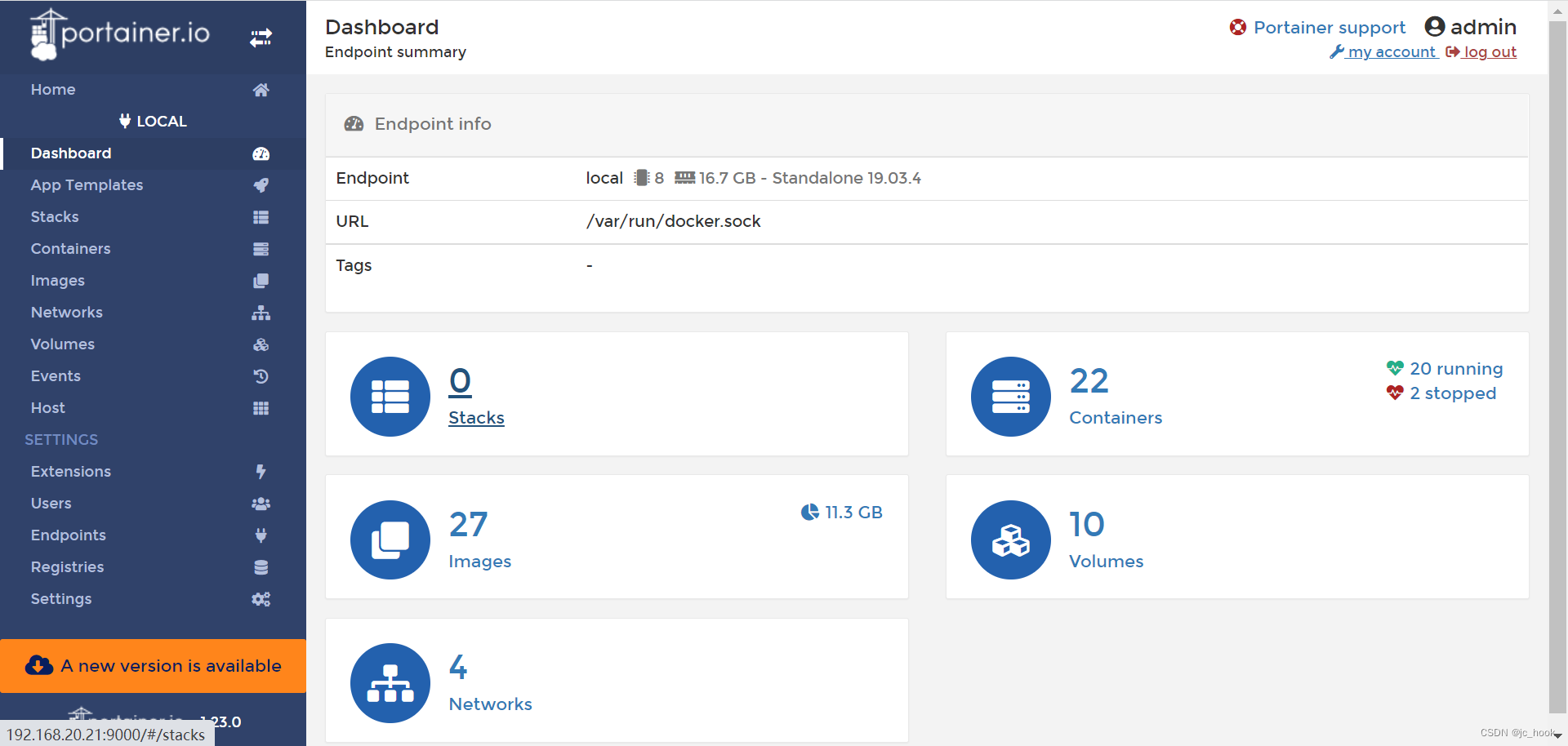
Task: Click the large Stacks circle icon
Action: coord(390,397)
